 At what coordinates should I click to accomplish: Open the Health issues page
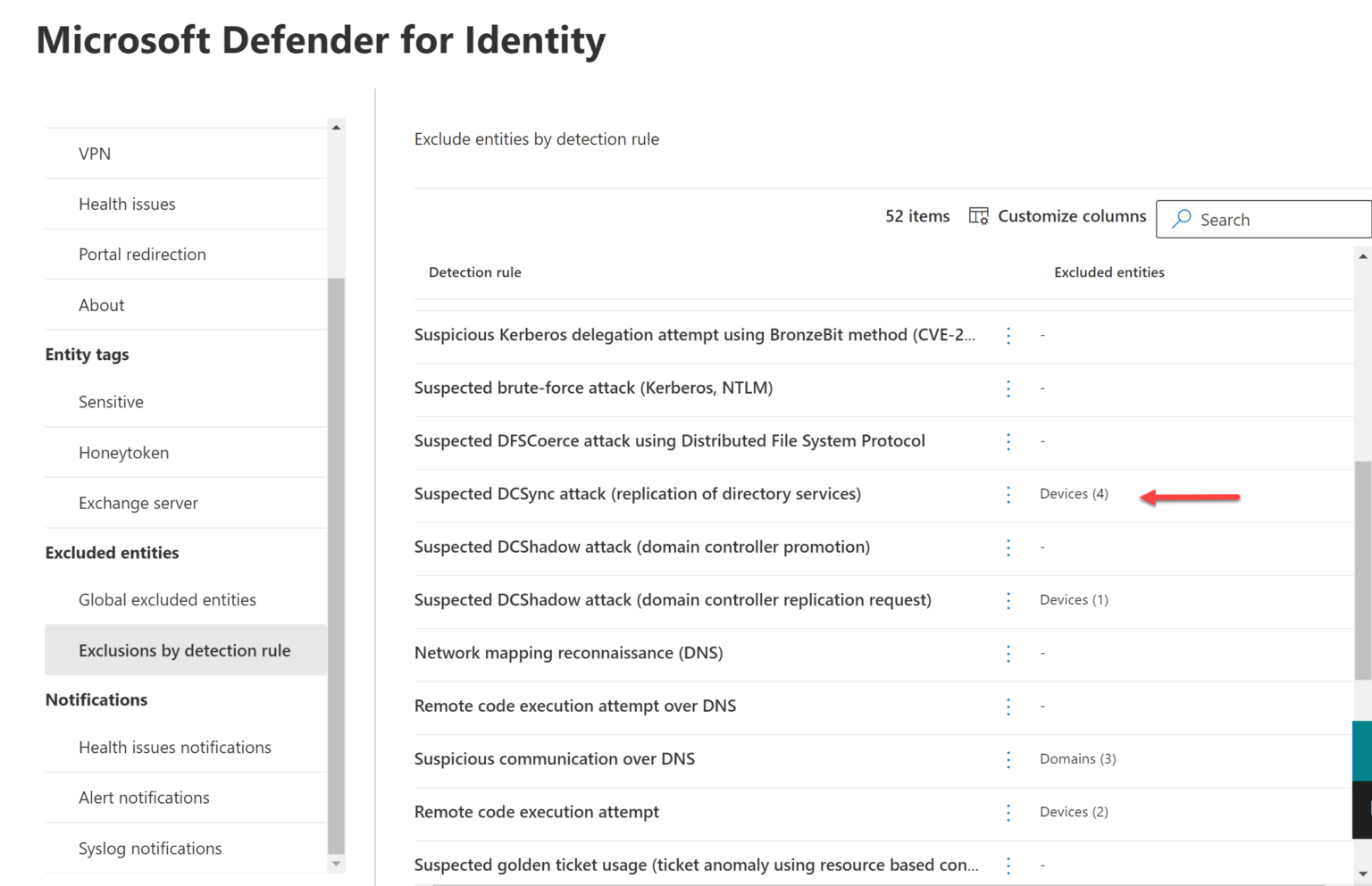(x=127, y=204)
